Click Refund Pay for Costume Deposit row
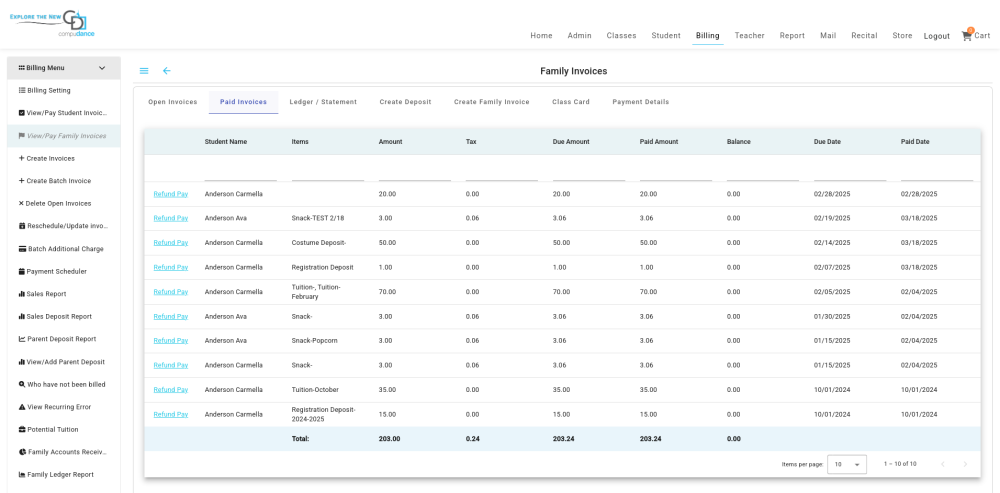Image resolution: width=1000 pixels, height=493 pixels. tap(171, 243)
